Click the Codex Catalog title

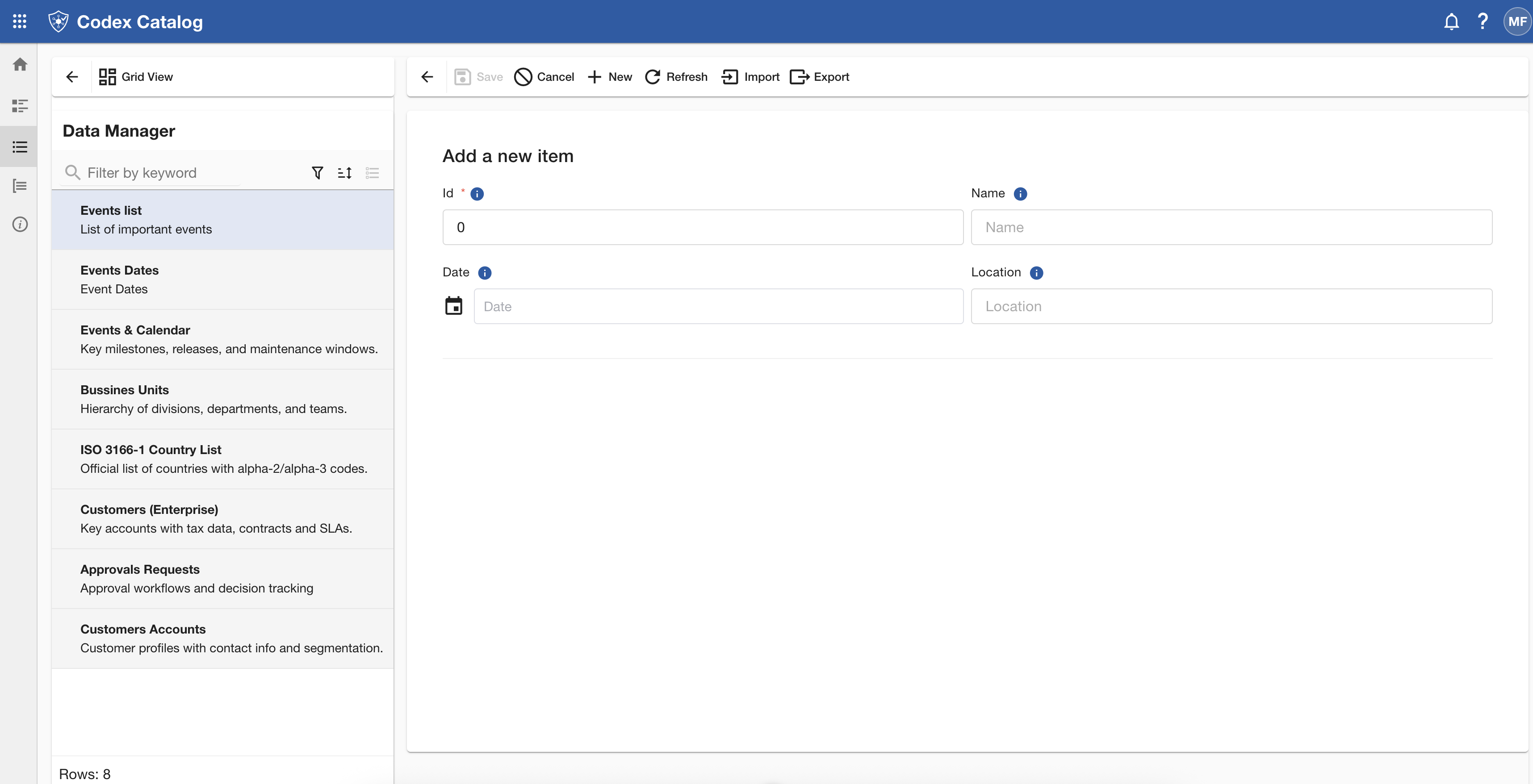pyautogui.click(x=140, y=22)
